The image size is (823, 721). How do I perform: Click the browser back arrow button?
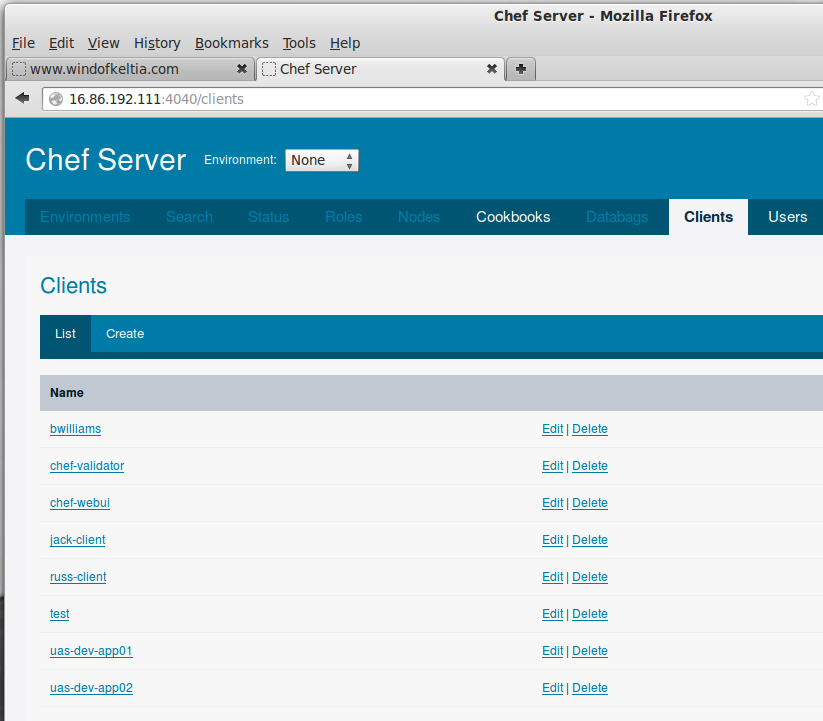[23, 98]
